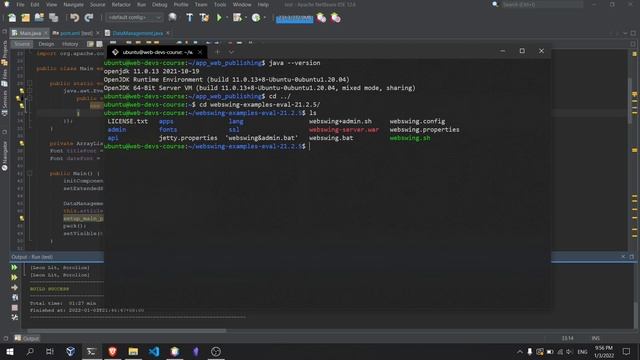Screen dimensions: 640x360
Task: Click webswing.sh in the terminal listing
Action: (410, 138)
